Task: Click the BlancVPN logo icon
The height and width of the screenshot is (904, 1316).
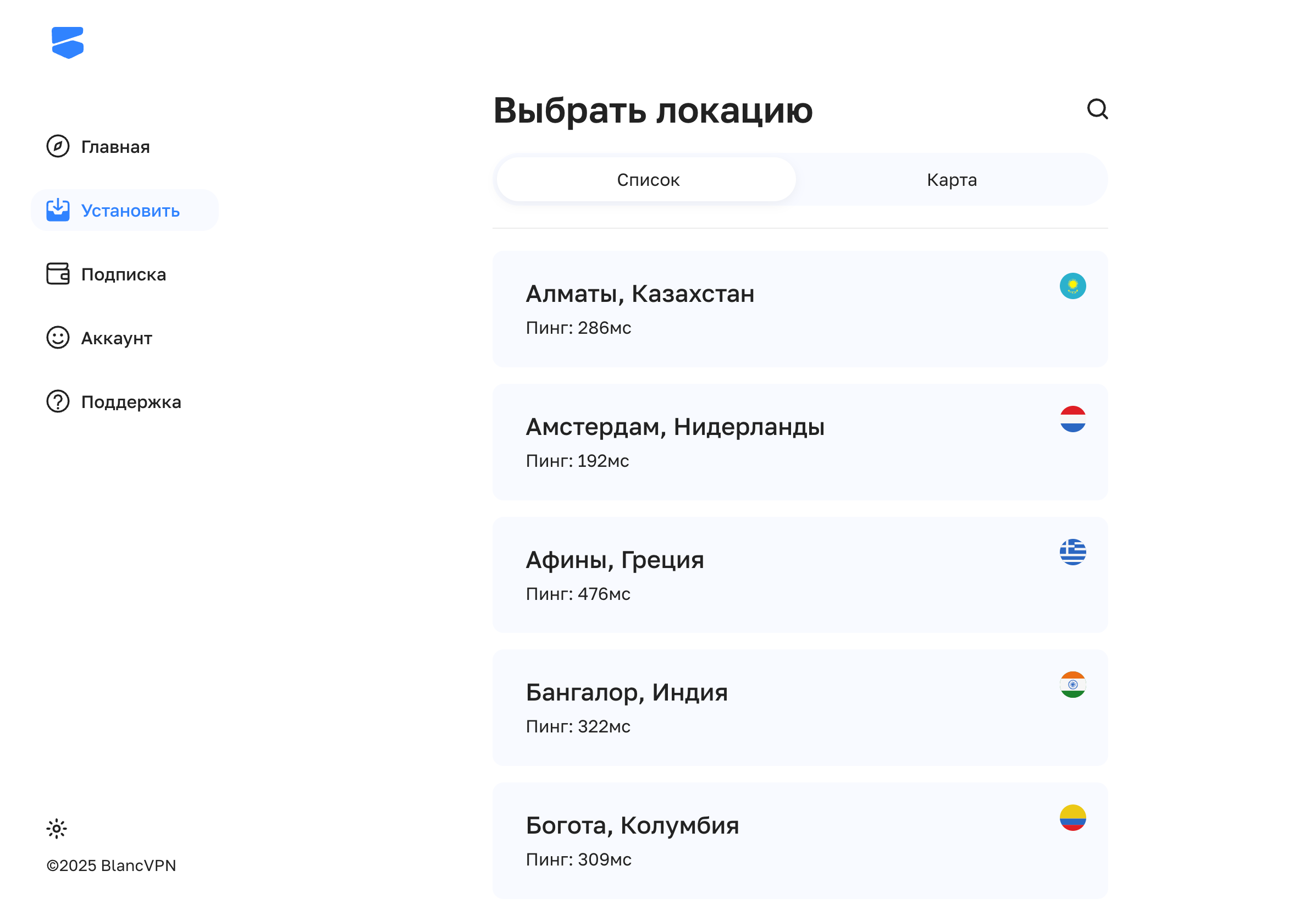Action: click(x=68, y=42)
